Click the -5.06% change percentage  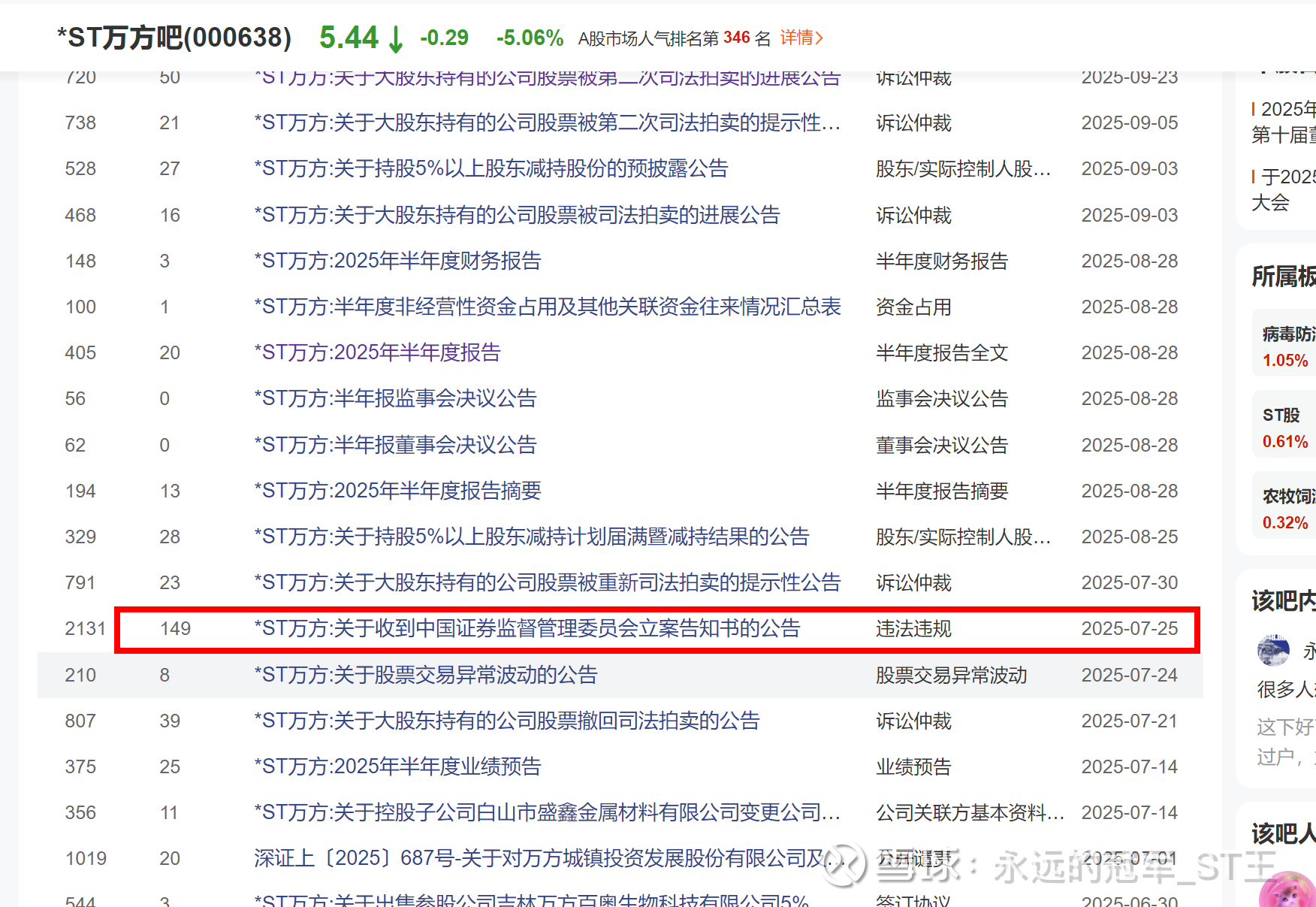[530, 38]
